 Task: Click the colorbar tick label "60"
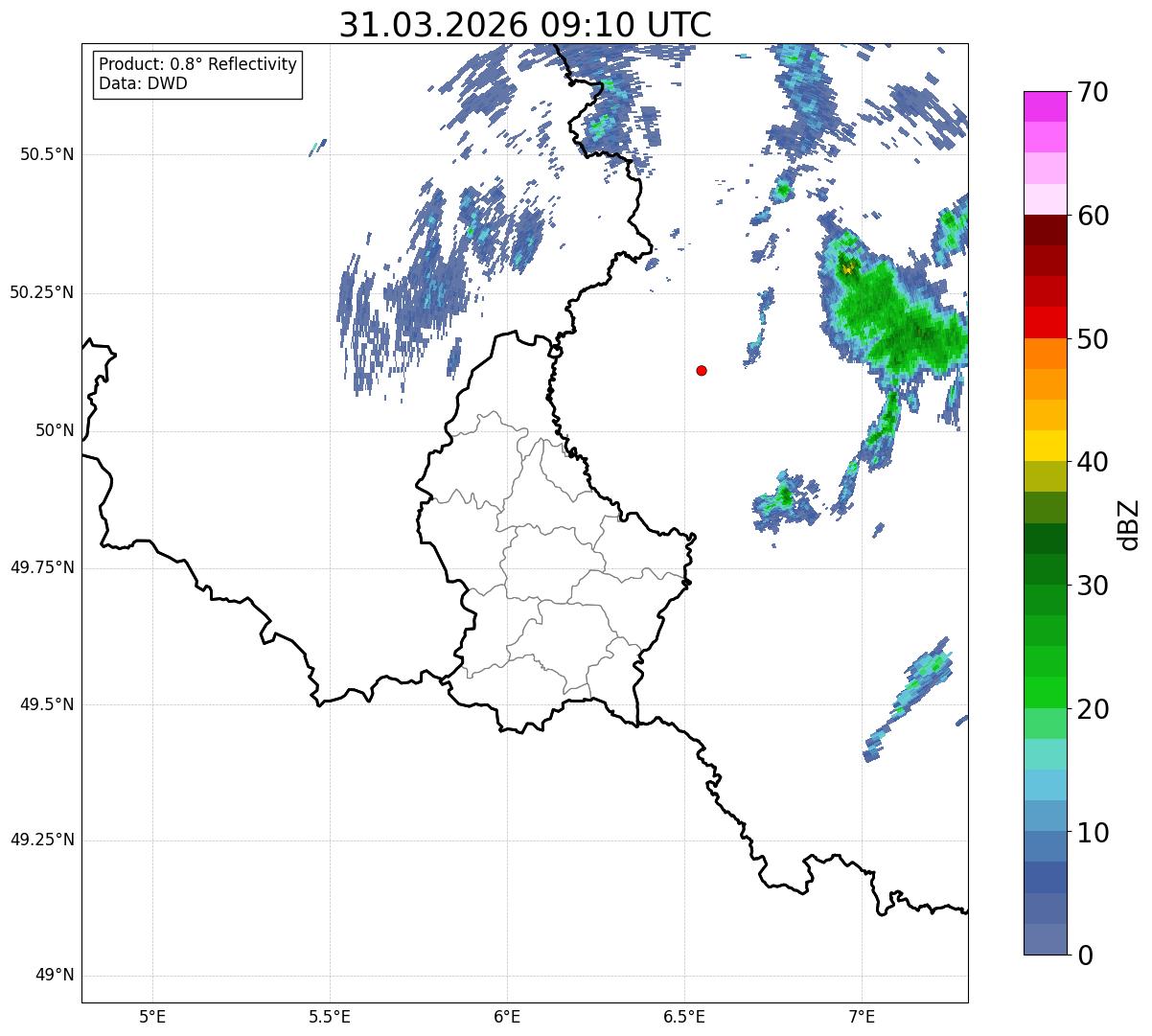click(1093, 216)
